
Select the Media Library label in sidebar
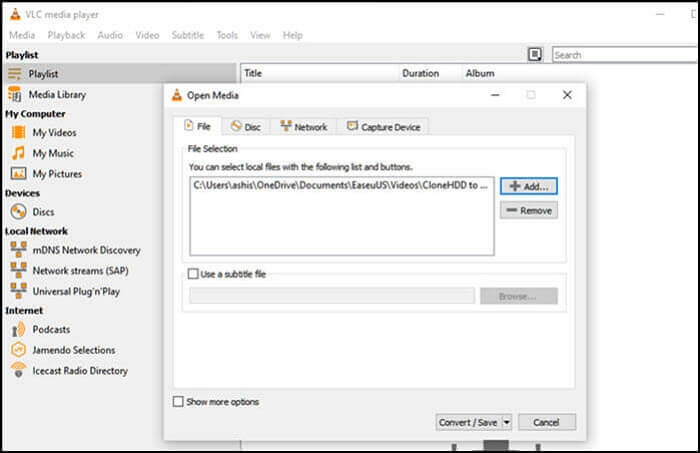(57, 95)
